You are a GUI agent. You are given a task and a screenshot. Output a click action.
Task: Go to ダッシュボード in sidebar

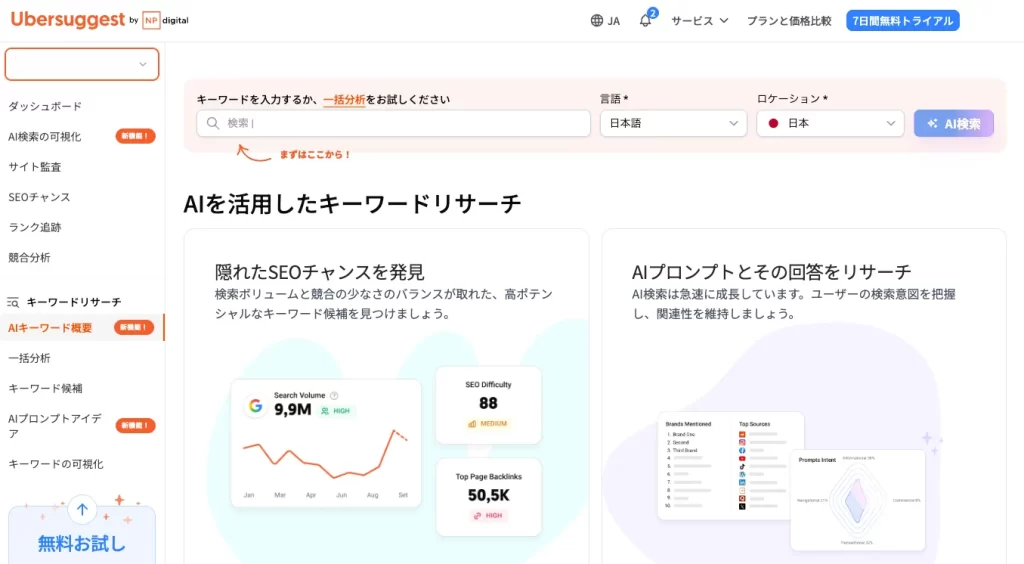tap(45, 106)
